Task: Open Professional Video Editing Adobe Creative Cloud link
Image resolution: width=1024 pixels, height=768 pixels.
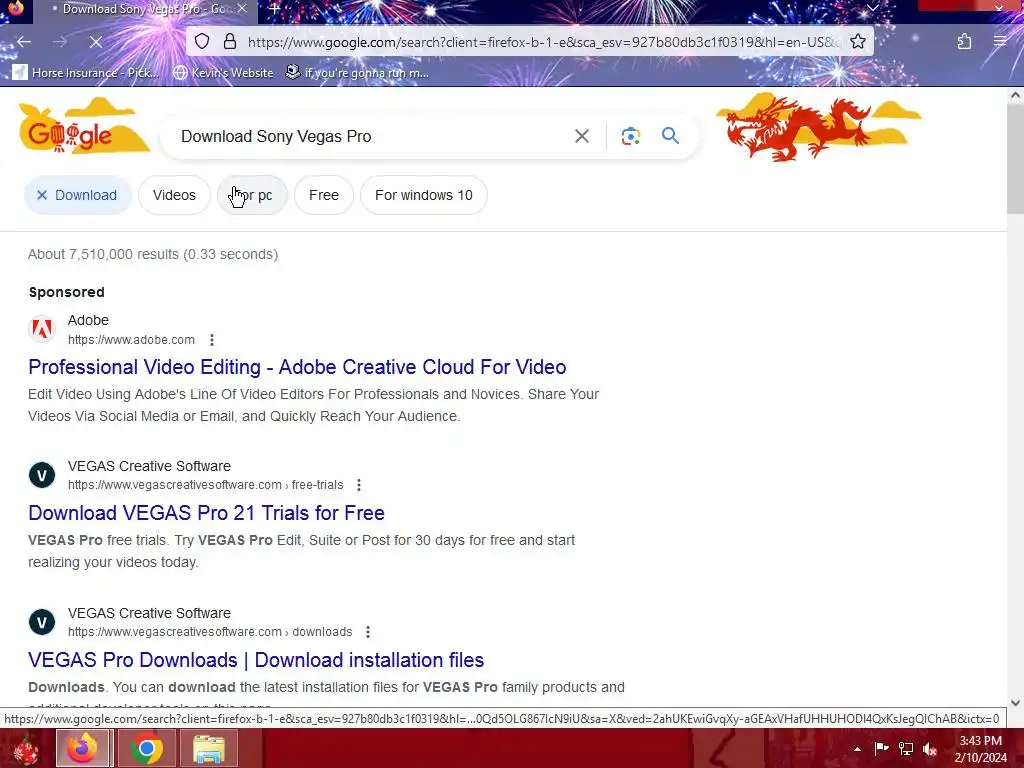Action: [297, 367]
